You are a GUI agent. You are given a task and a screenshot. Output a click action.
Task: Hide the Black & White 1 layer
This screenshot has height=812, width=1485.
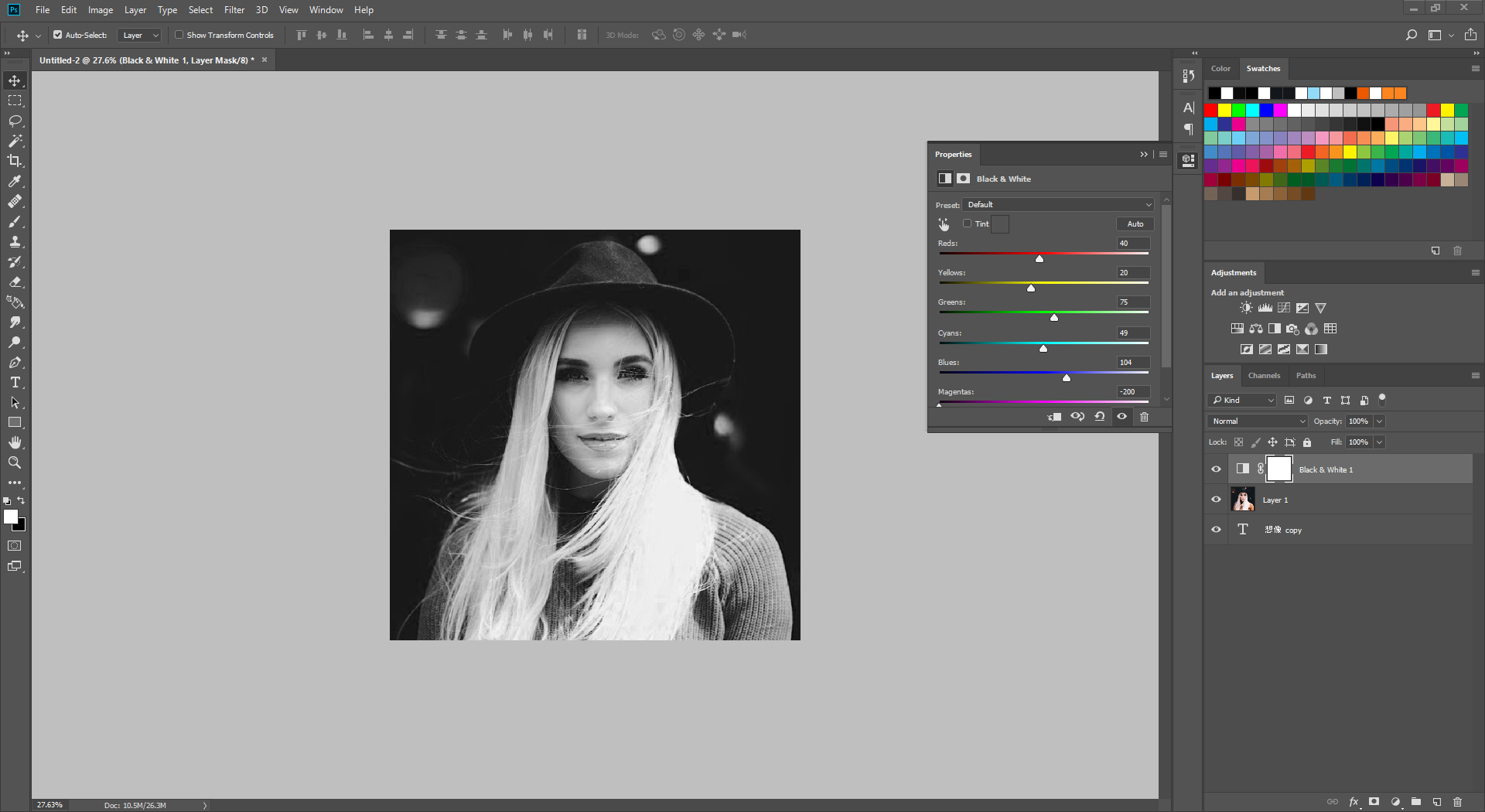[1216, 469]
